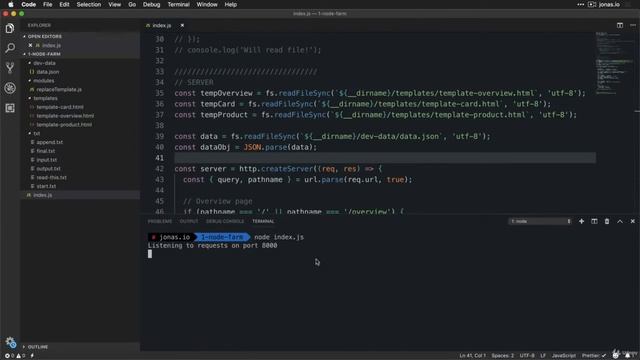Split the editor to the right
Viewport: 640px width, 360px height.
point(620,25)
